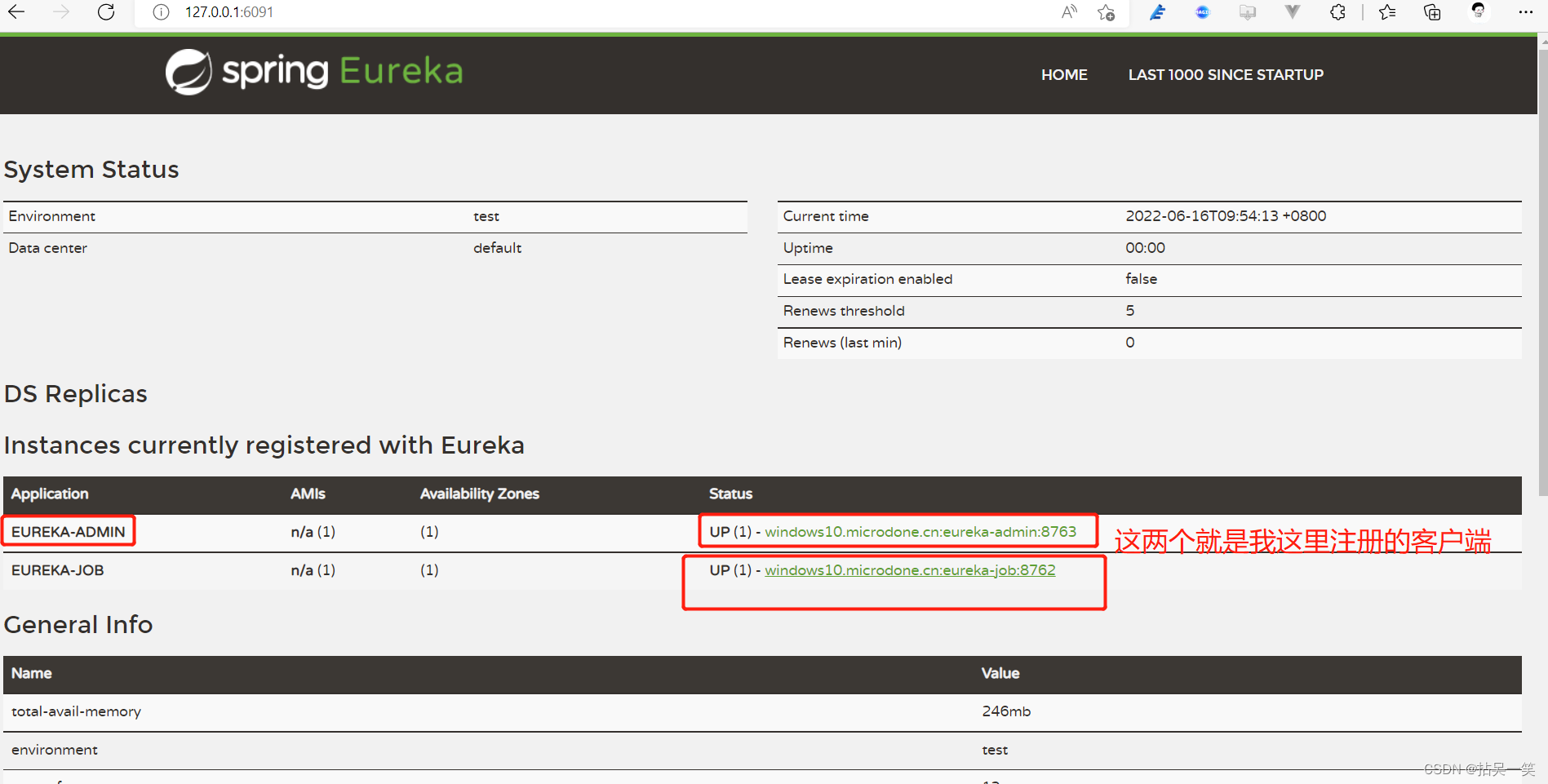
Task: Click the 246mb memory value
Action: [1006, 711]
